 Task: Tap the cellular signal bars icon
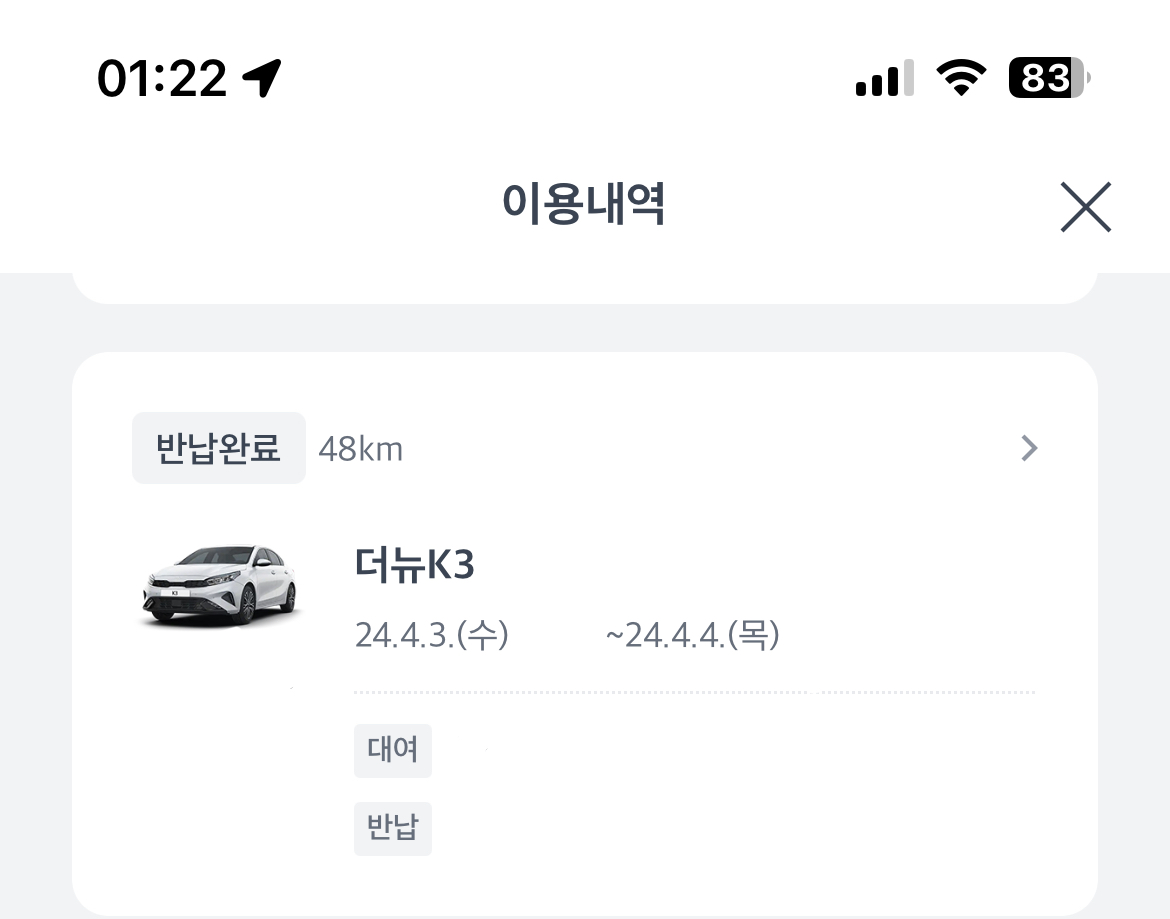click(x=884, y=78)
